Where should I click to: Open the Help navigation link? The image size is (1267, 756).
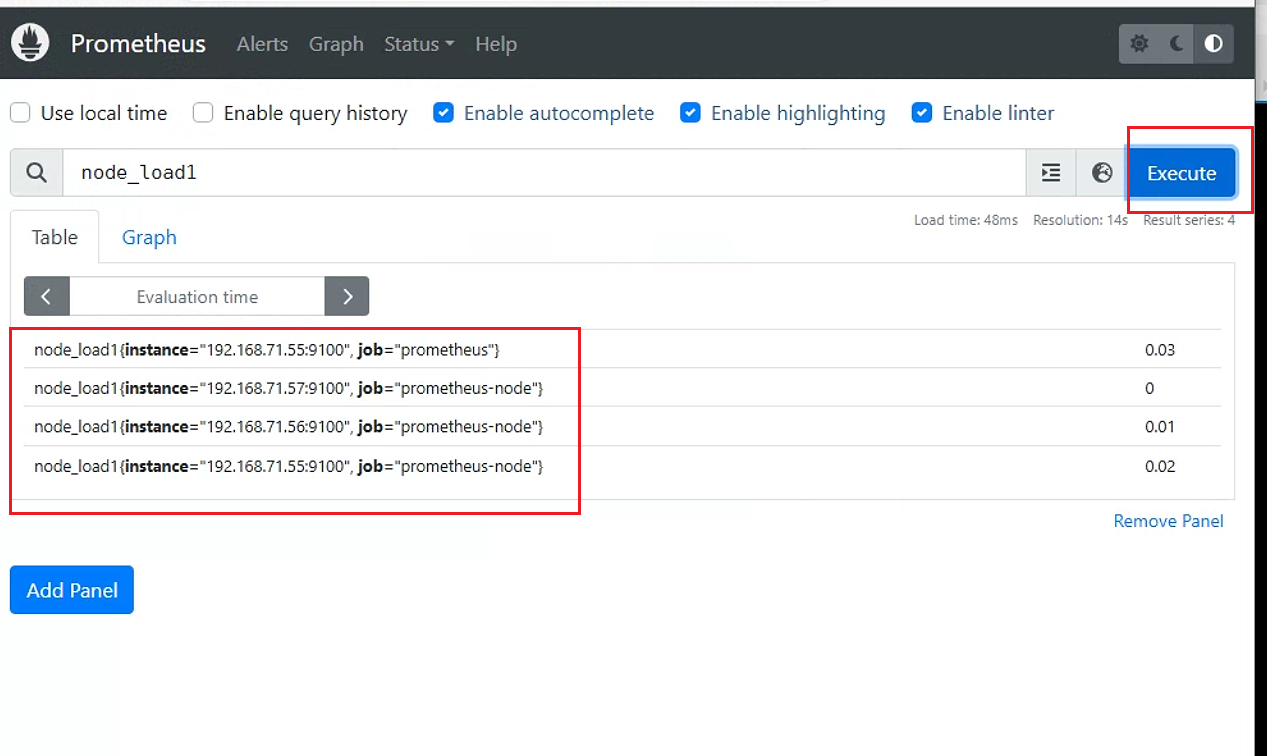pyautogui.click(x=496, y=44)
